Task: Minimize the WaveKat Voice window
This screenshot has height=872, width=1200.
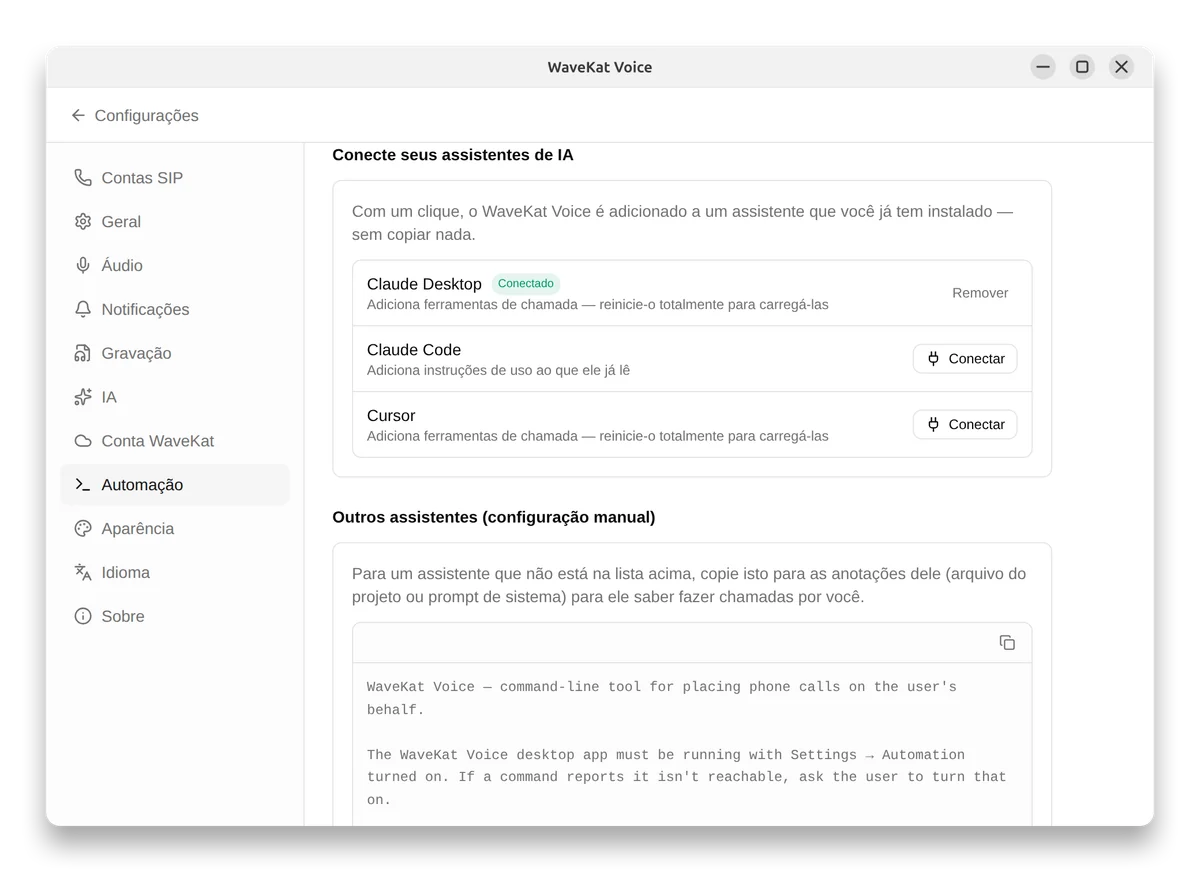Action: pyautogui.click(x=1043, y=67)
